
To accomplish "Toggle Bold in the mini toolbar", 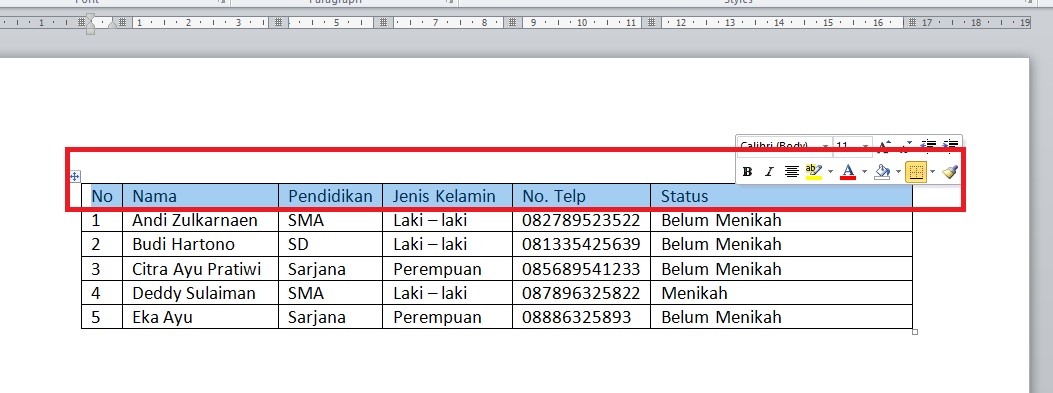I will click(747, 172).
